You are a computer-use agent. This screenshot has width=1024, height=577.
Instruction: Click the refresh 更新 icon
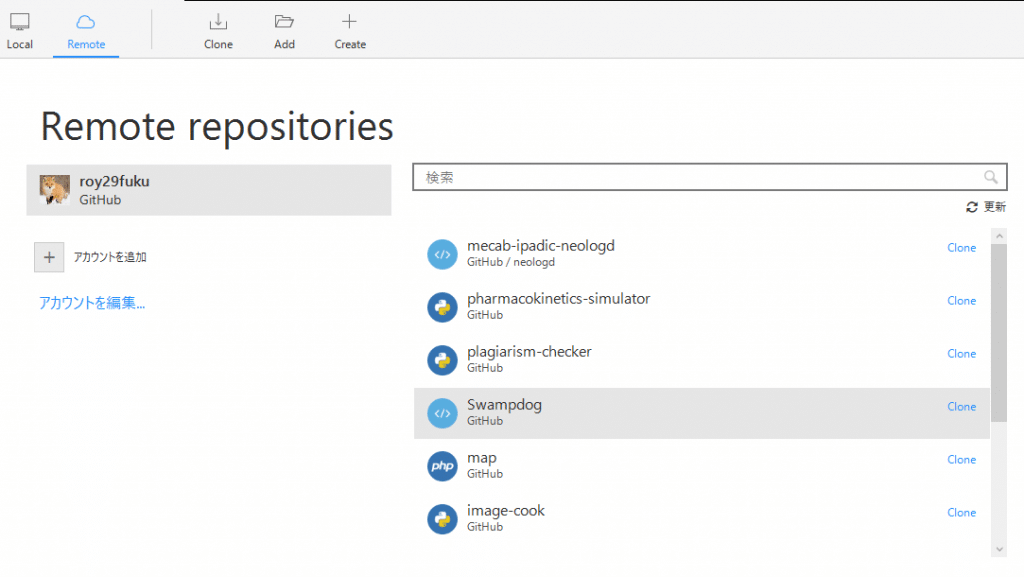point(971,207)
